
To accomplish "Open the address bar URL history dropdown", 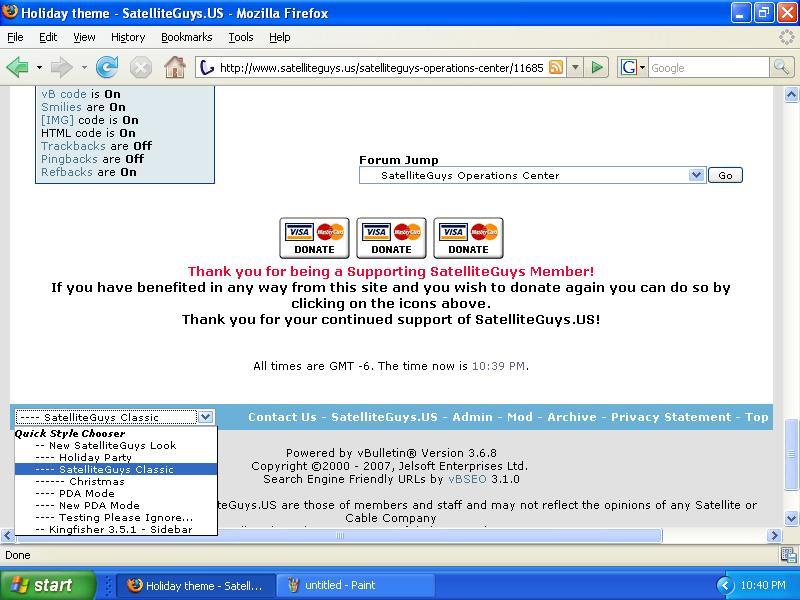I will 576,67.
